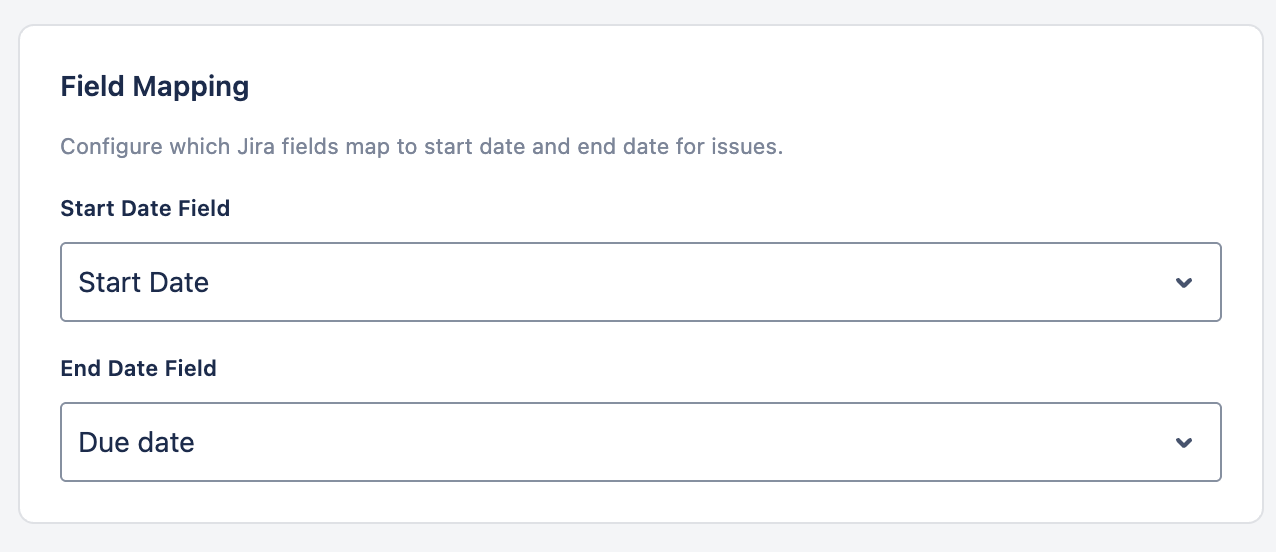
Task: Click the selected "Start Date" value text
Action: (x=143, y=283)
